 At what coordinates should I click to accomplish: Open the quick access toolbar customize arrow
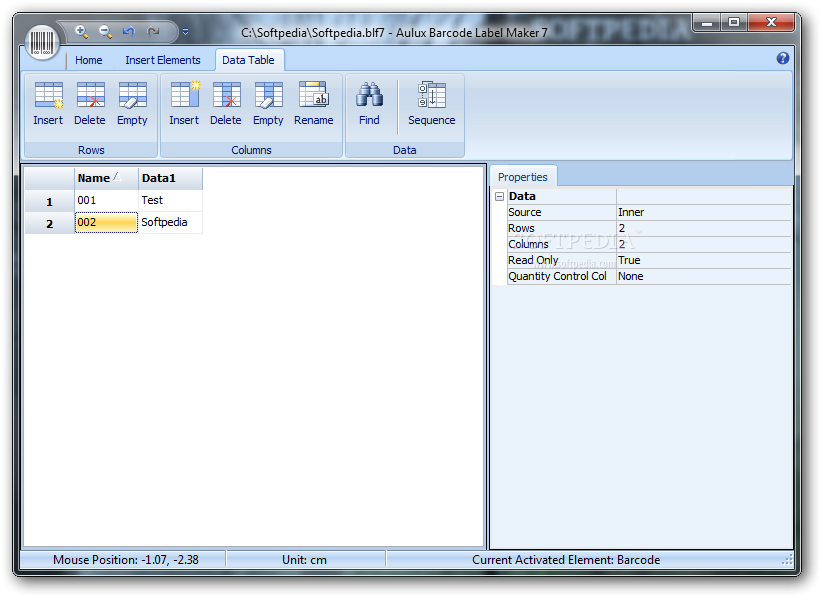click(186, 32)
